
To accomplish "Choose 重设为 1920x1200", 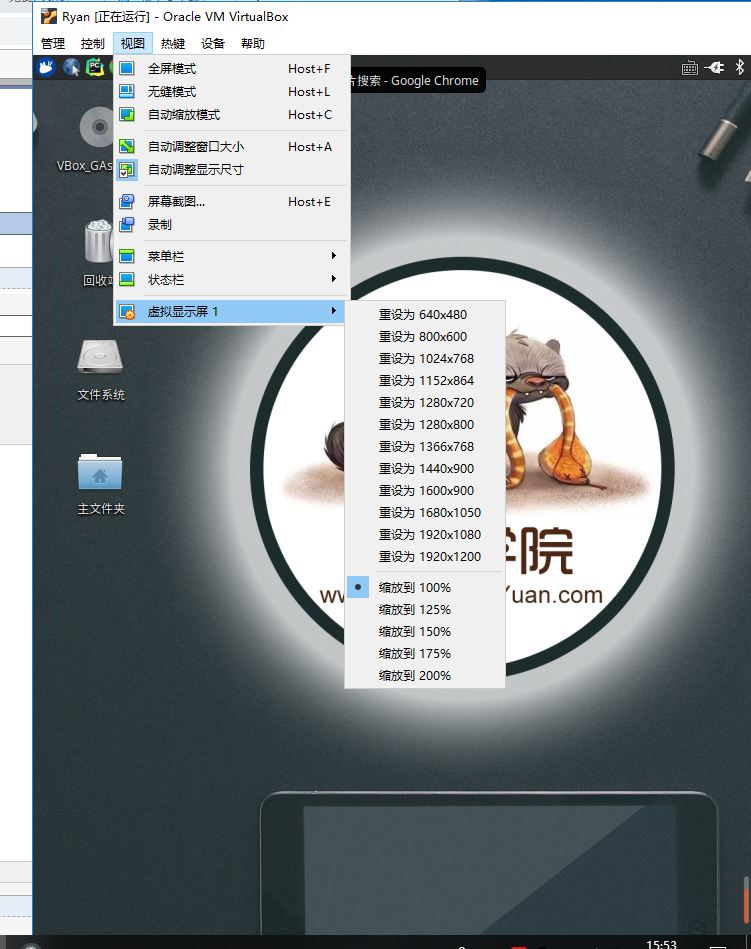I will (x=425, y=556).
